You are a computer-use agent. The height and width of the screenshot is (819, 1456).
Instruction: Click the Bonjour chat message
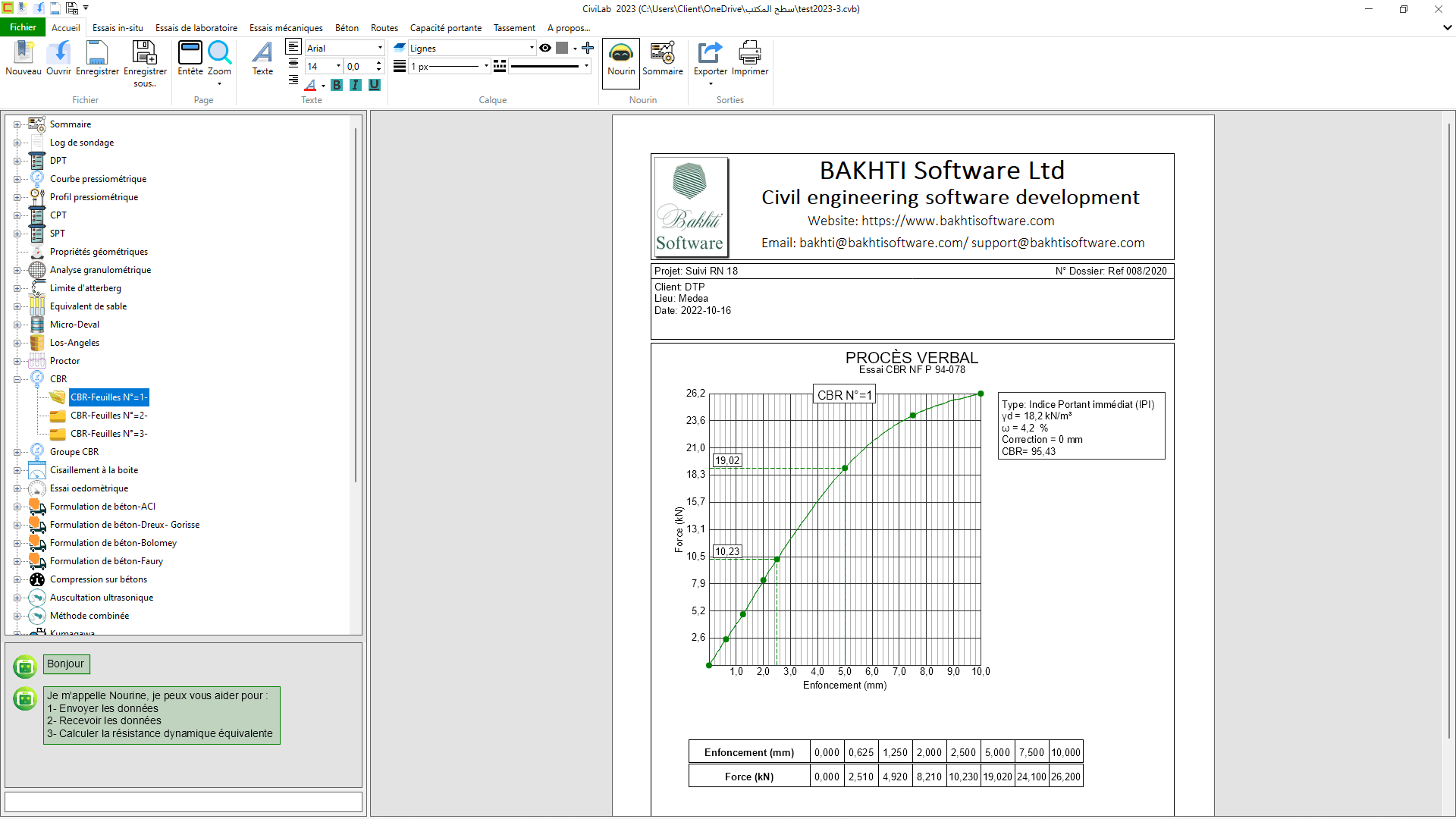66,664
